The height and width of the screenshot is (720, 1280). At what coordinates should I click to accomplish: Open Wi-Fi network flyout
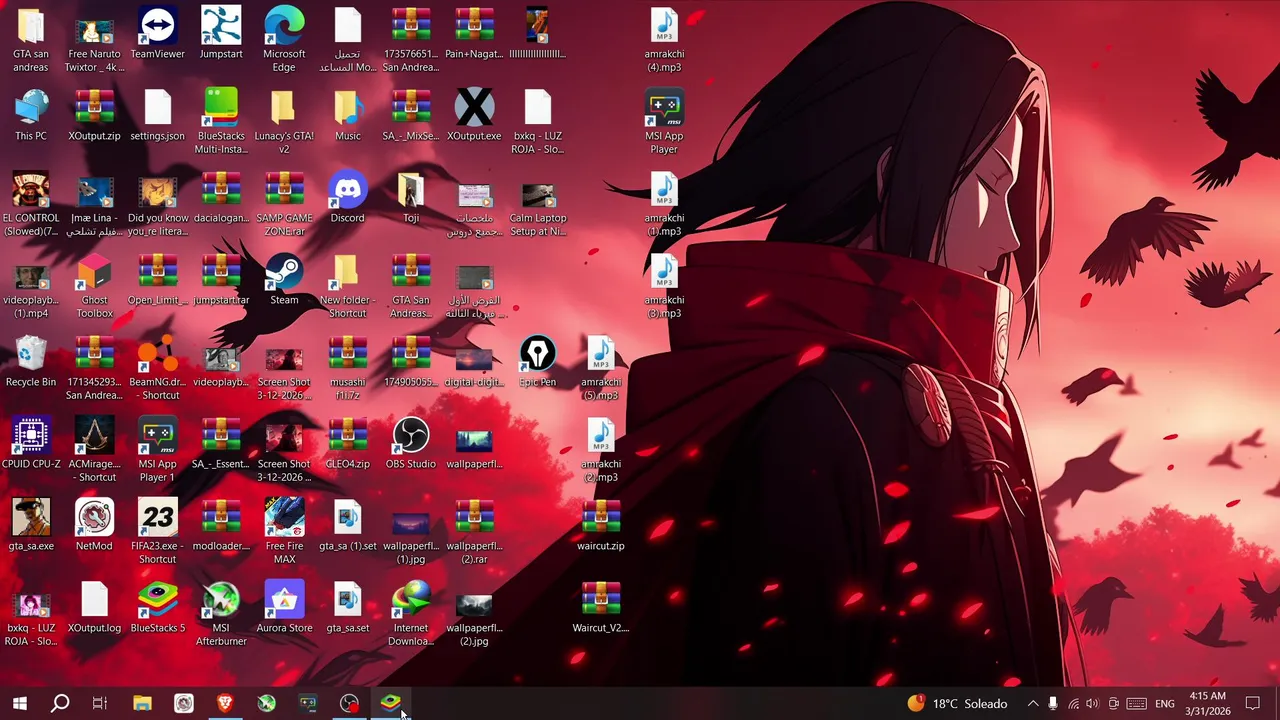[1073, 703]
